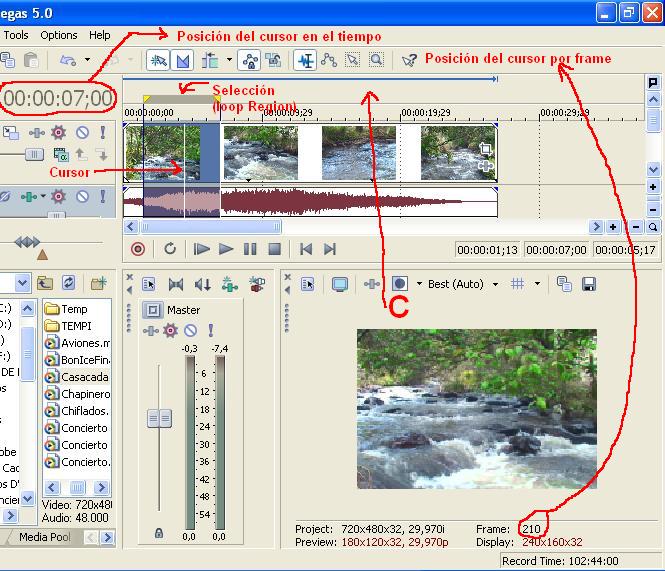The height and width of the screenshot is (571, 665).
Task: Click the Record button in transport bar
Action: [x=138, y=249]
